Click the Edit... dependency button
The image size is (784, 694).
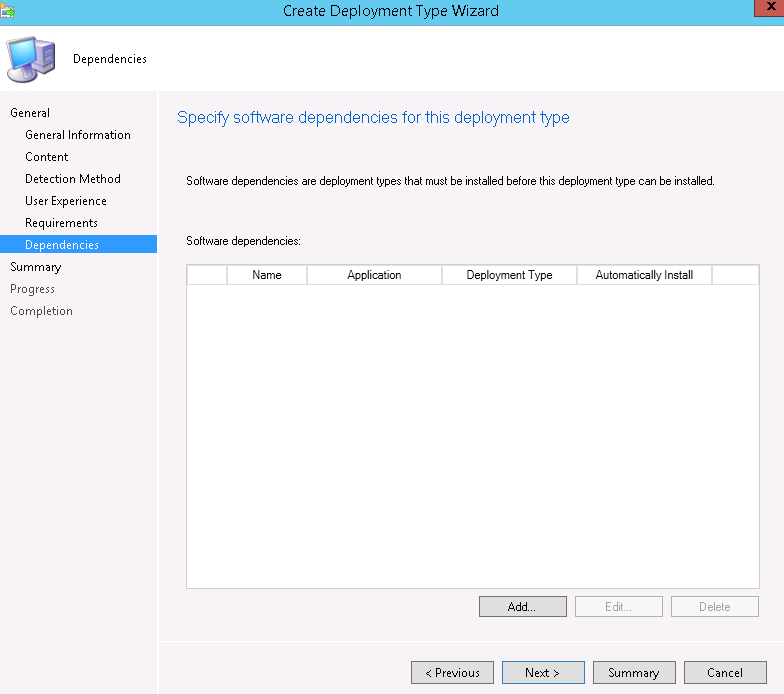(619, 606)
